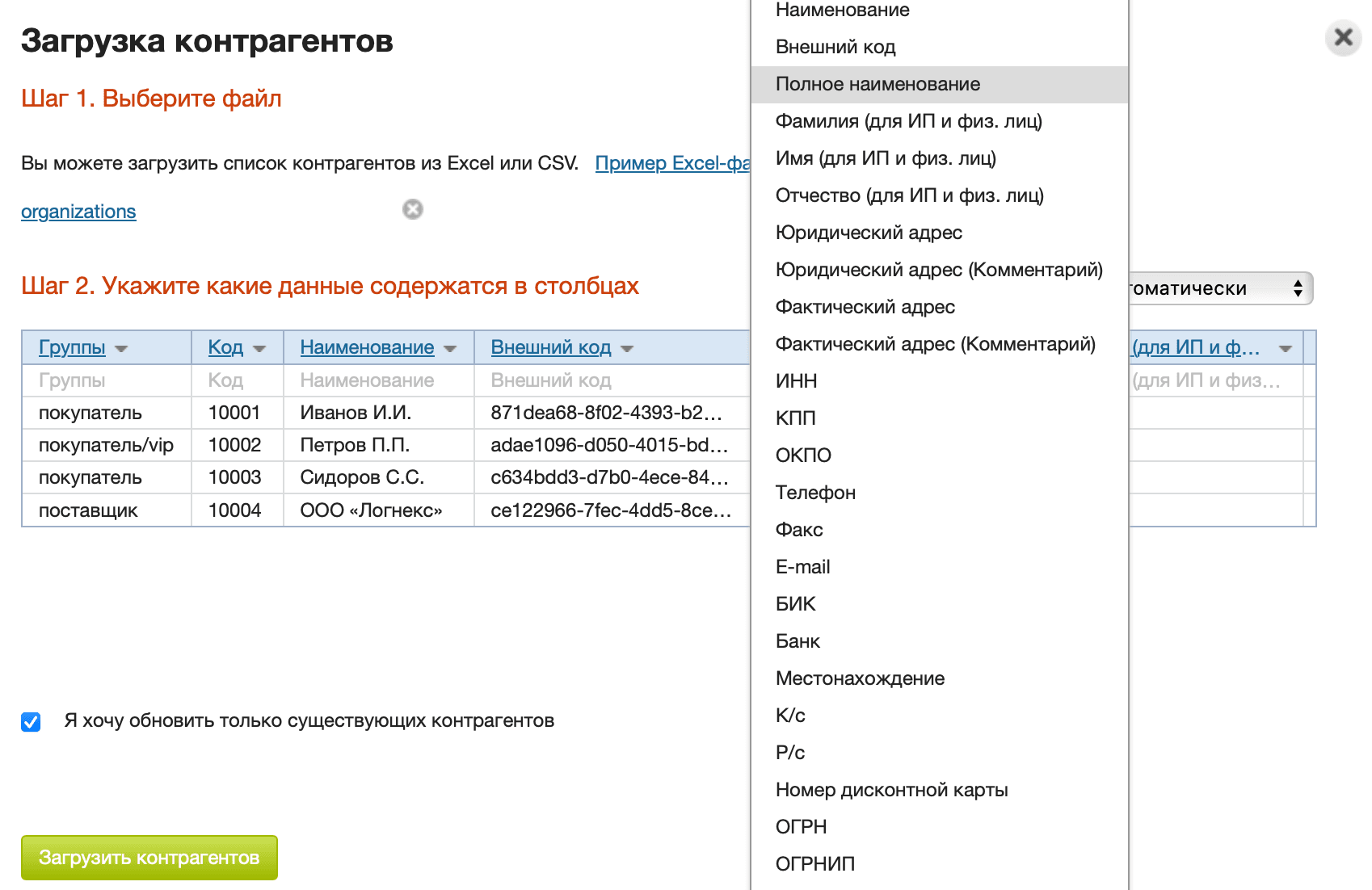Close the counterparty import dialog
The image size is (1372, 890).
pyautogui.click(x=1342, y=37)
